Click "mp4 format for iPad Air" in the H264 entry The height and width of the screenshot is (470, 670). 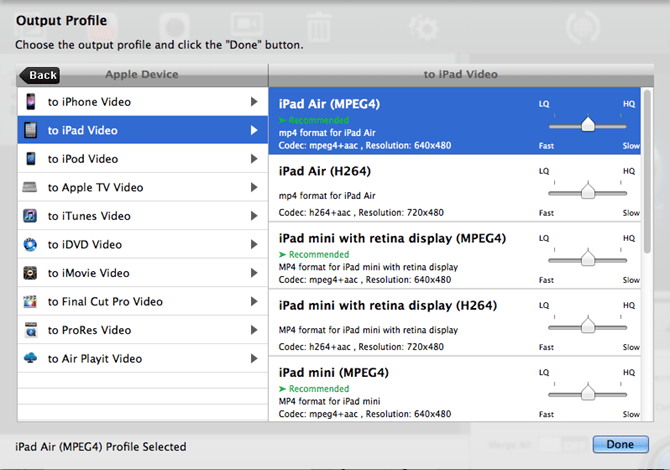(x=327, y=196)
